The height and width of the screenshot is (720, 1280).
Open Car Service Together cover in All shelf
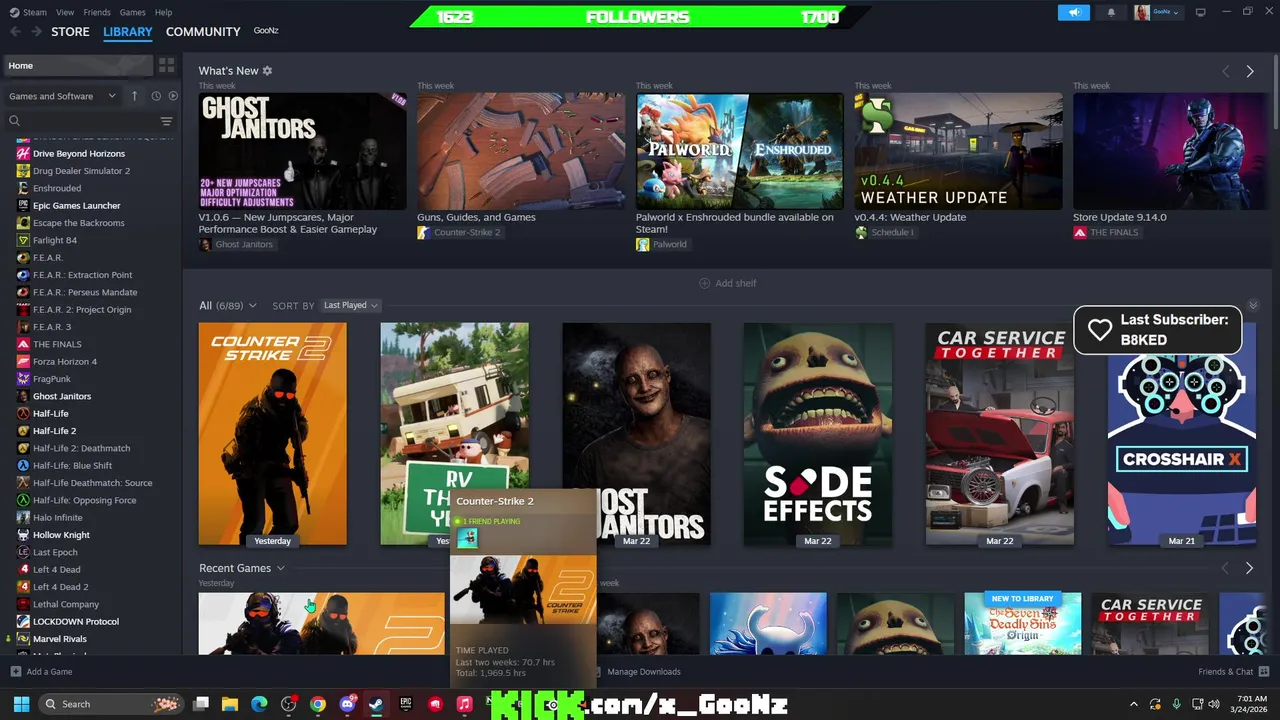999,434
